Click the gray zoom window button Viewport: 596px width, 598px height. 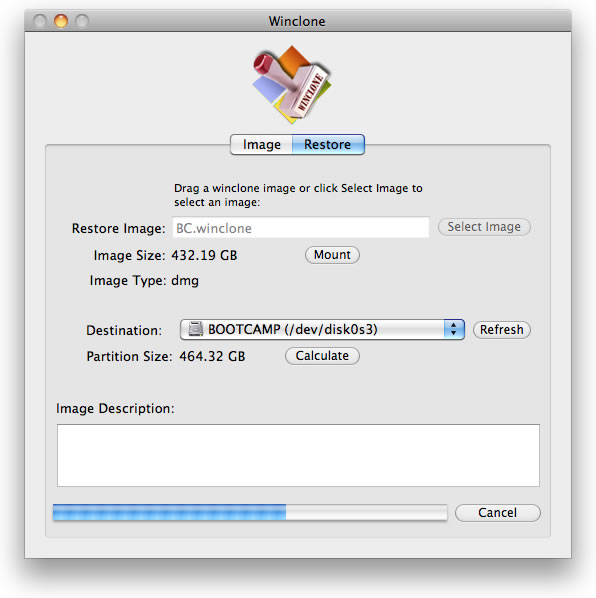point(82,21)
